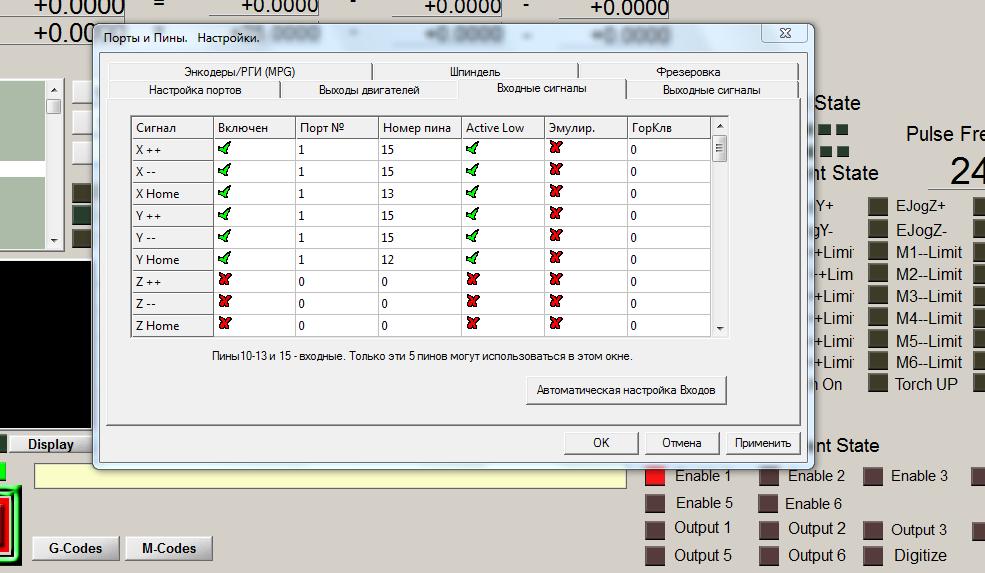Screen dimensions: 985x573
Task: Toggle Active Low for Z ++ row
Action: 473,279
